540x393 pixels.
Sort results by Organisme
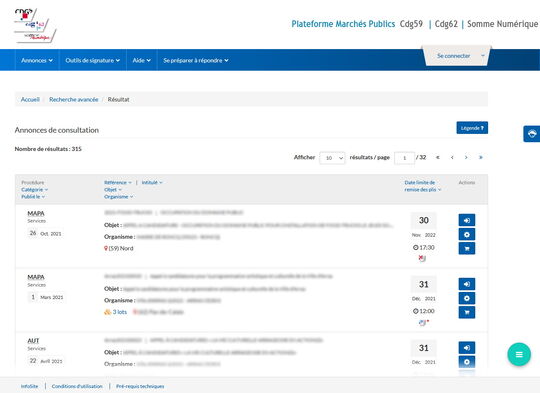(x=118, y=197)
